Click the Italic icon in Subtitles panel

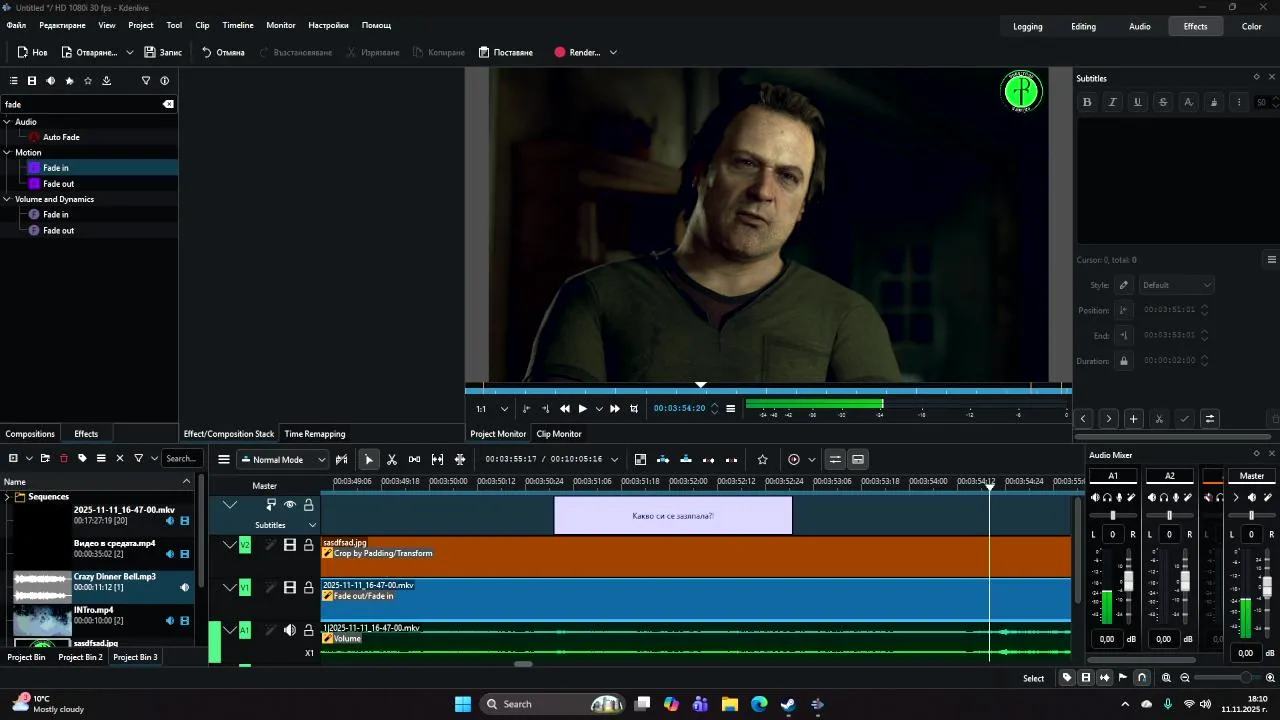(1112, 102)
